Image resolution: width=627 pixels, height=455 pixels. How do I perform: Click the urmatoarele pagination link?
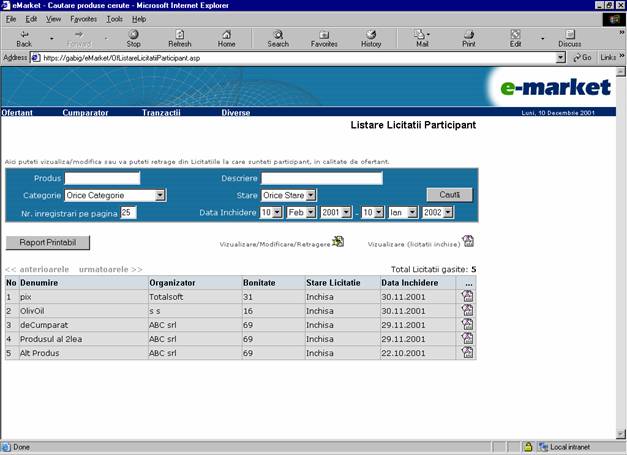tap(110, 269)
